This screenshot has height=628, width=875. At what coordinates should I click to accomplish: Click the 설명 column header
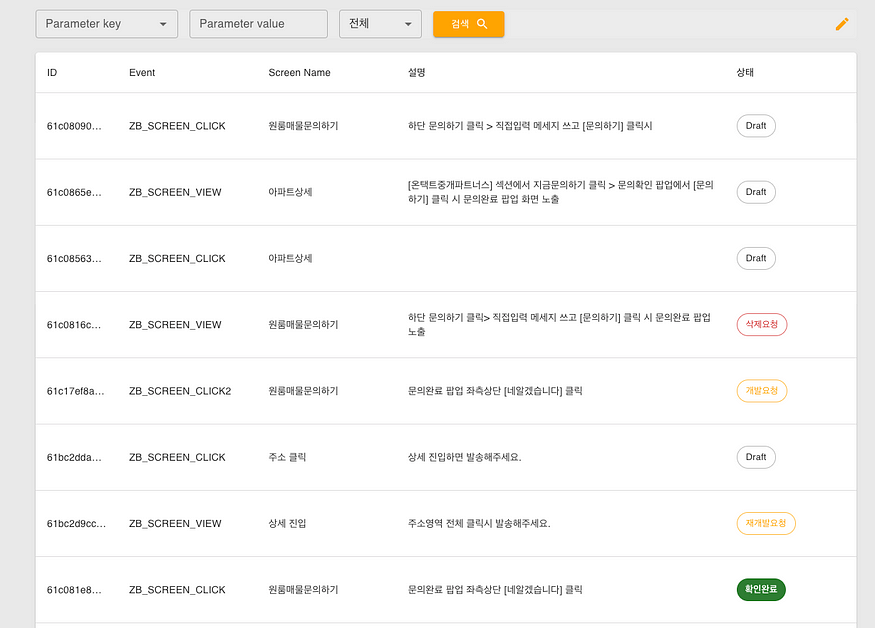[x=416, y=73]
